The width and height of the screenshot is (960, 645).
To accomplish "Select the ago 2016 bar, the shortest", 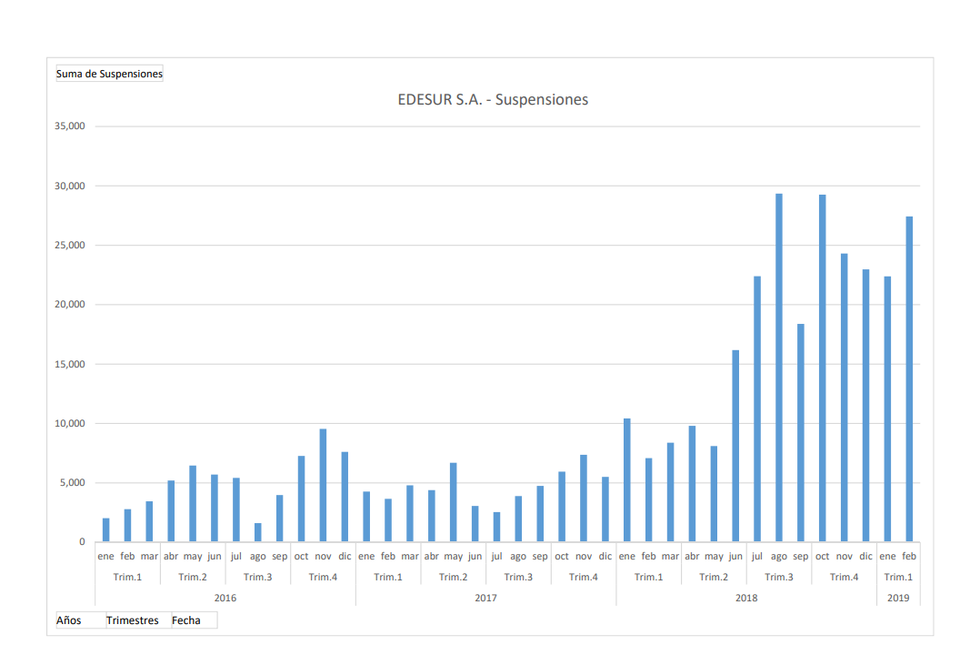I will point(258,532).
